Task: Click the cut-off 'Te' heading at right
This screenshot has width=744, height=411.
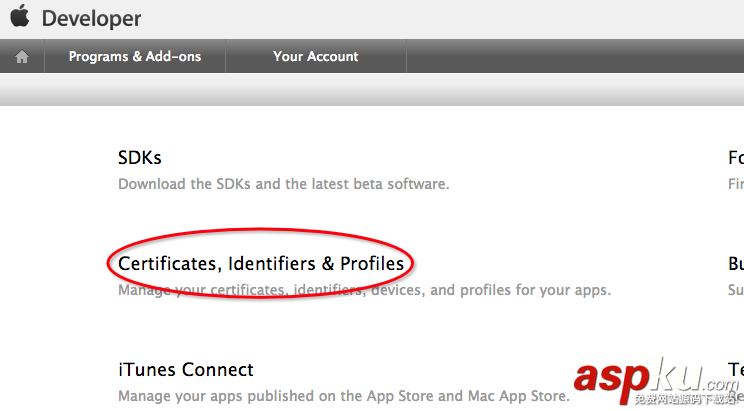Action: (736, 370)
